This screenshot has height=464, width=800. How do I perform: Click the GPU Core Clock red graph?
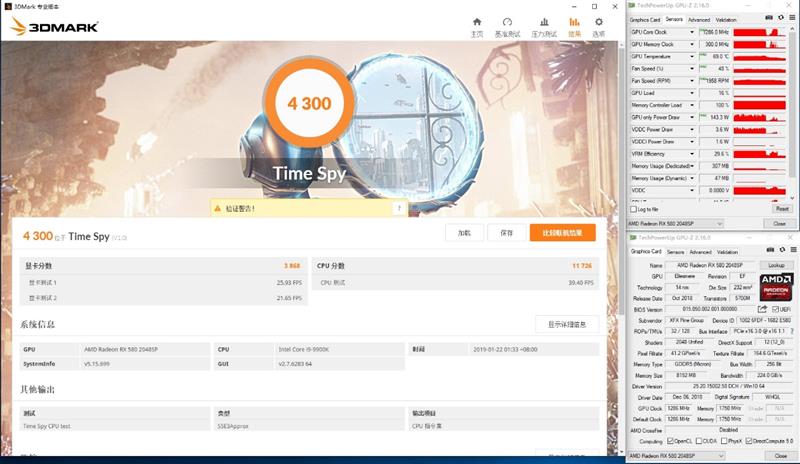[759, 32]
